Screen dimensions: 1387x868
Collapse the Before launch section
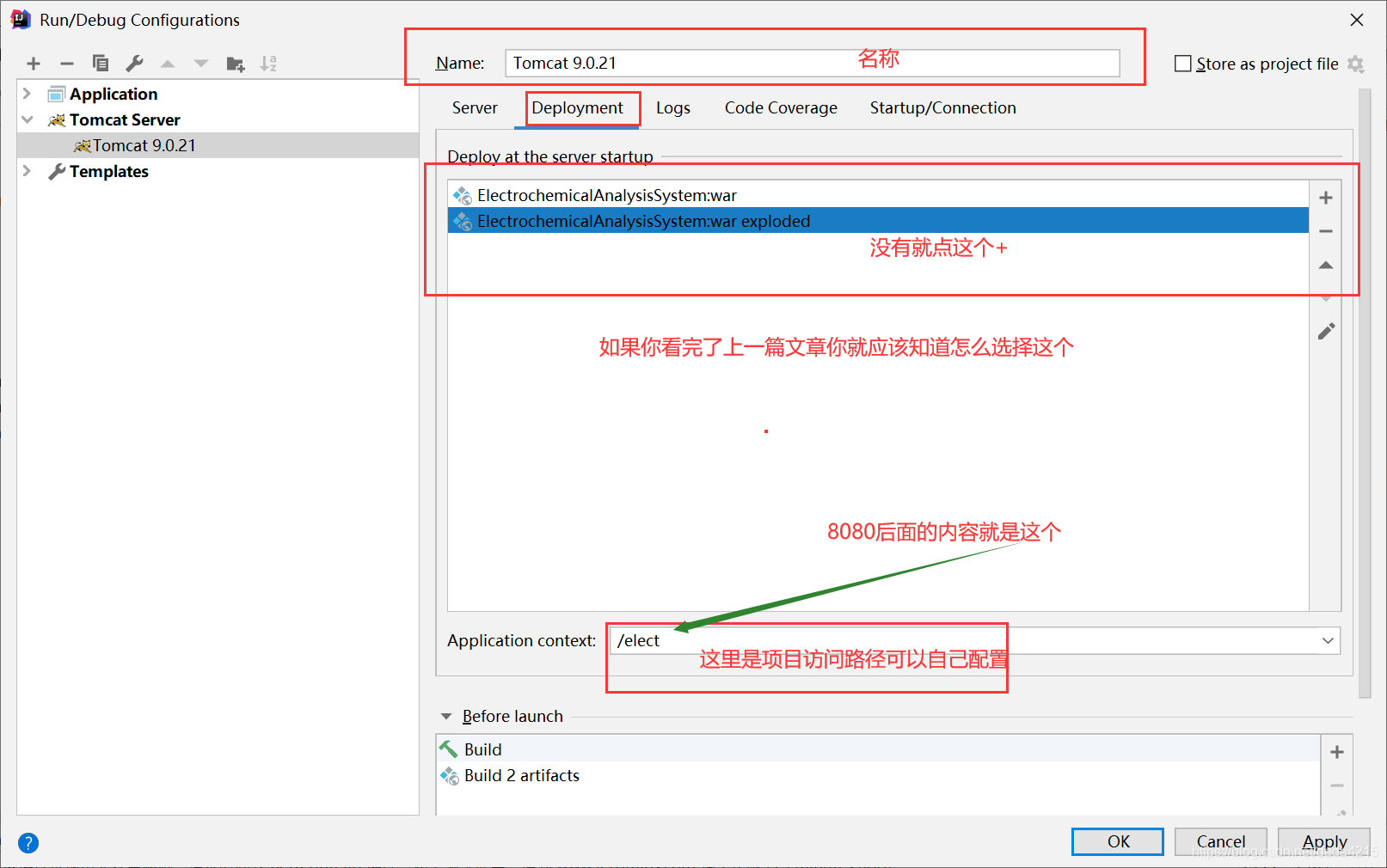446,716
